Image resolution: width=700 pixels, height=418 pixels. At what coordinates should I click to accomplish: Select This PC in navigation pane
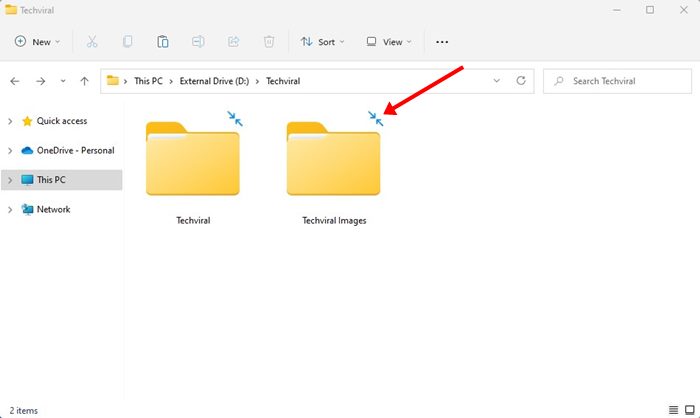[52, 180]
